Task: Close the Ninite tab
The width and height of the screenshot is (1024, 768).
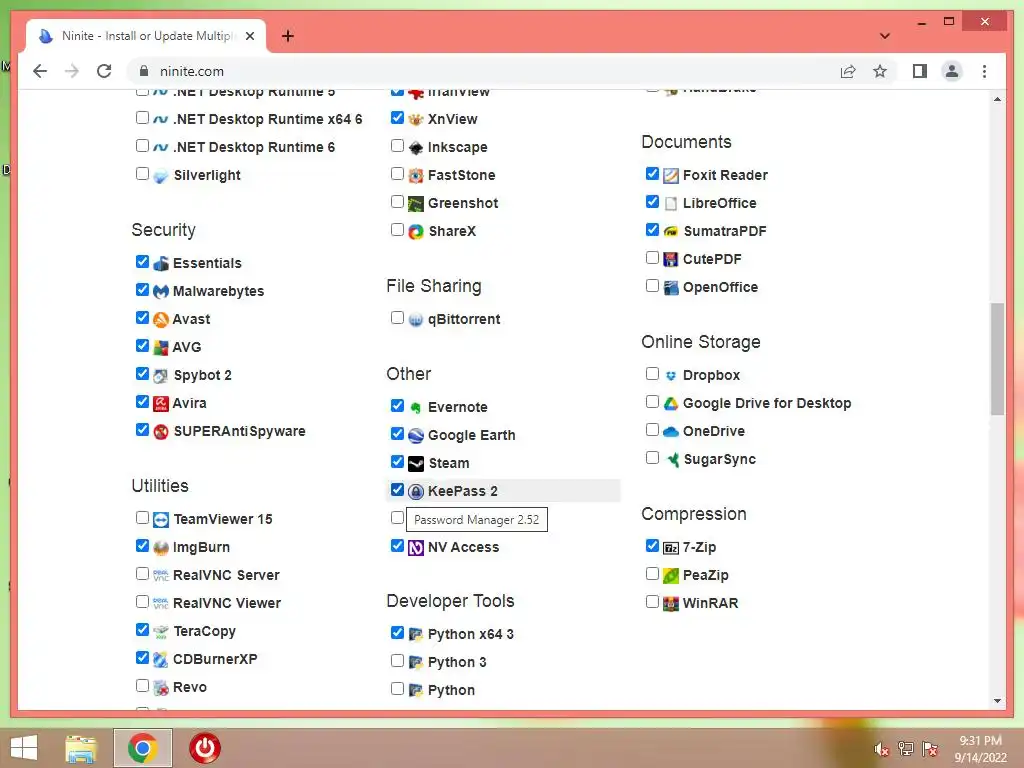Action: point(249,36)
